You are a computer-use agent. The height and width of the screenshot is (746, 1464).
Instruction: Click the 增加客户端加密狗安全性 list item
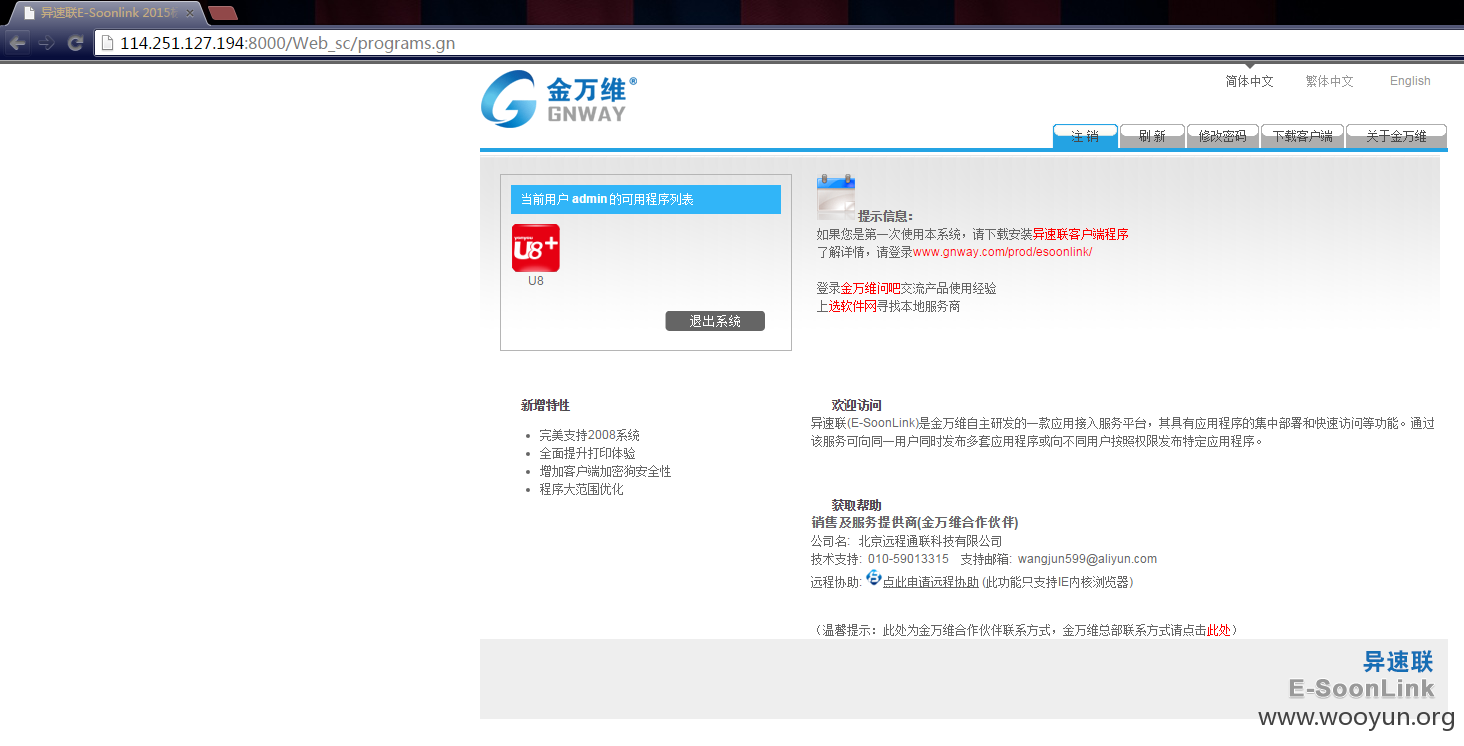click(x=605, y=471)
